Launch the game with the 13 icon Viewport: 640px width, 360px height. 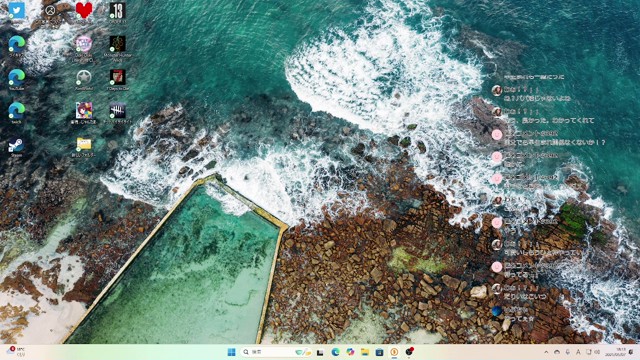pos(118,11)
